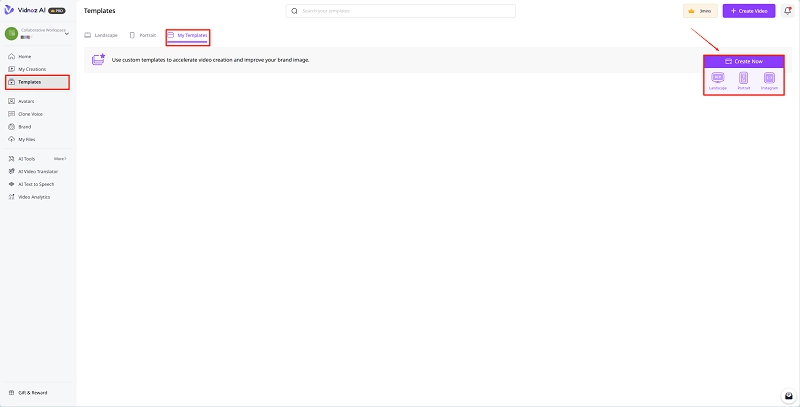Expand More next to AI Tools
The height and width of the screenshot is (407, 800).
tap(60, 159)
